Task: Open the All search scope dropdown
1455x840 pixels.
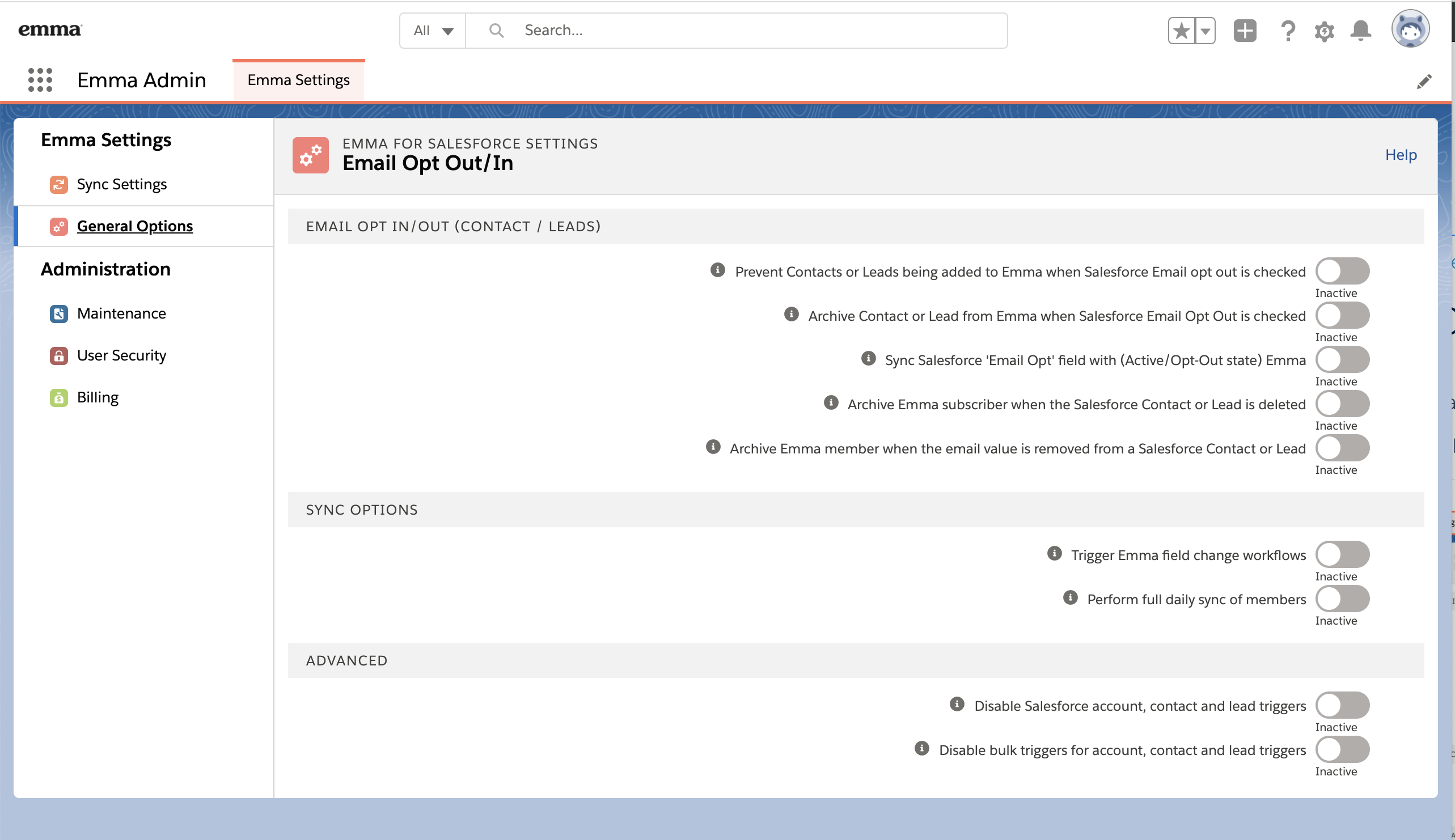Action: (x=433, y=31)
